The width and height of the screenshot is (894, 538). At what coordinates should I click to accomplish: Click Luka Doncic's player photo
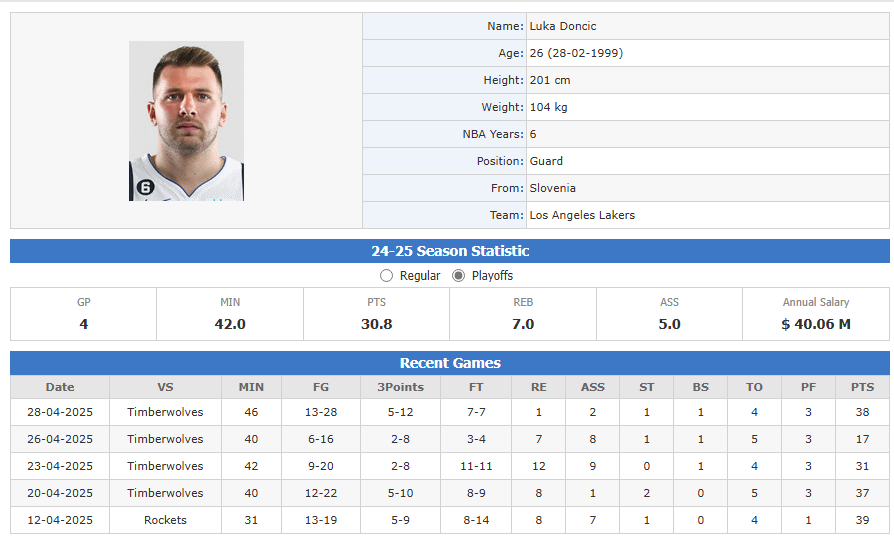(186, 121)
